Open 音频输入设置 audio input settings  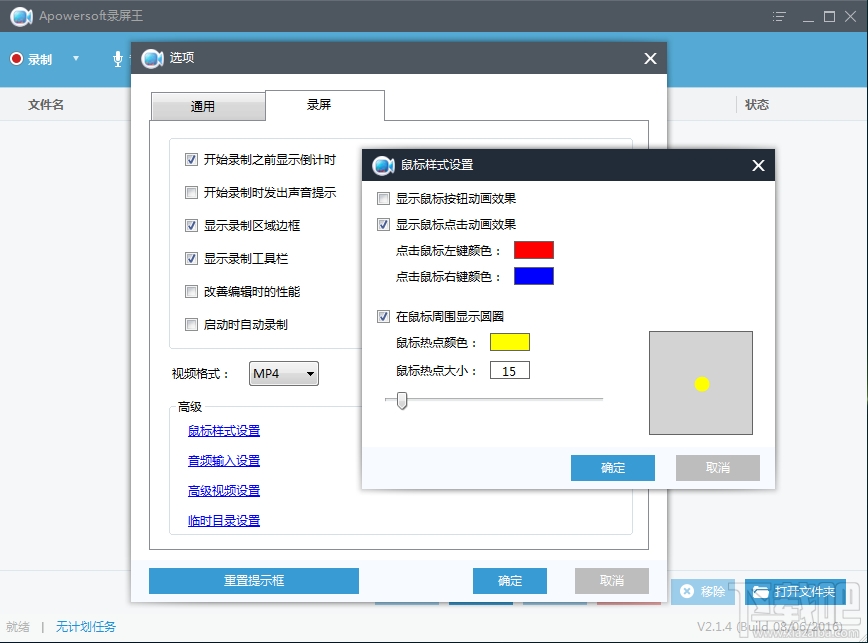[223, 461]
